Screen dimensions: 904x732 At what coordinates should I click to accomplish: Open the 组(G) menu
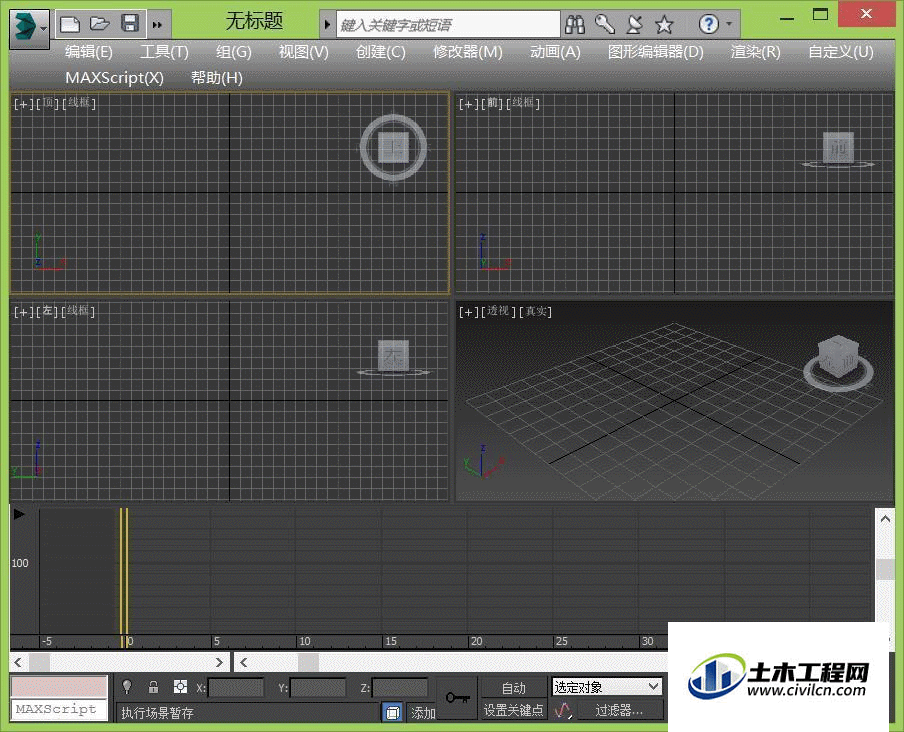(x=233, y=52)
